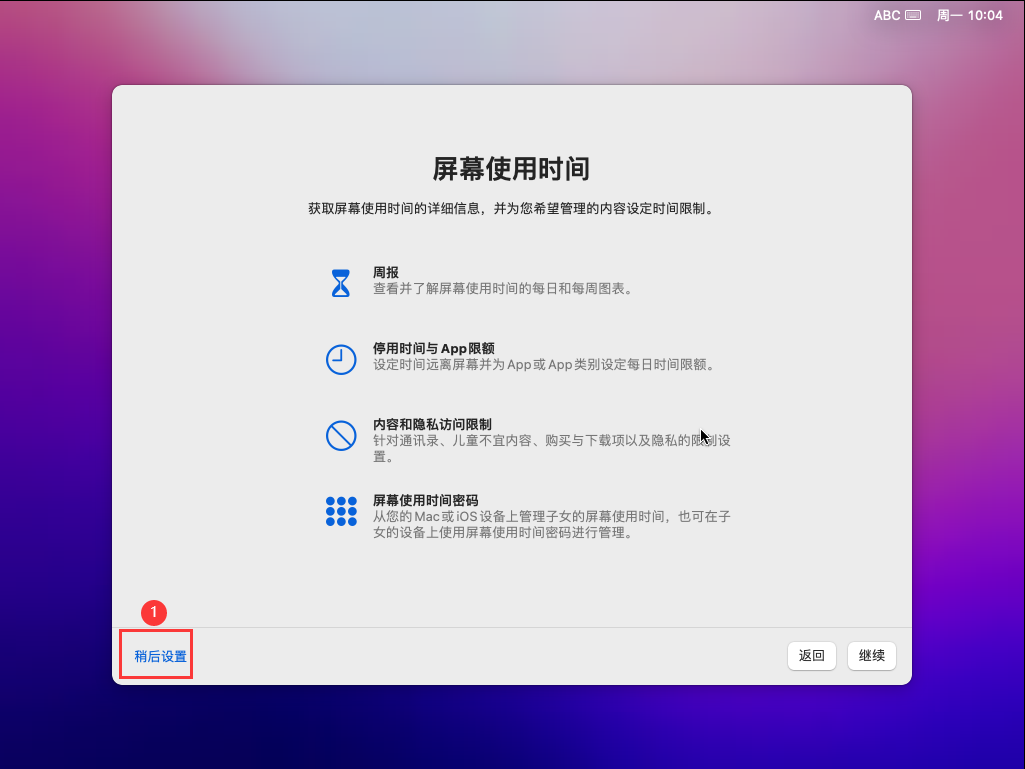Click the prohibition icon for 内容和隐私访问限制
Screen dimensions: 1025x769
(x=341, y=436)
